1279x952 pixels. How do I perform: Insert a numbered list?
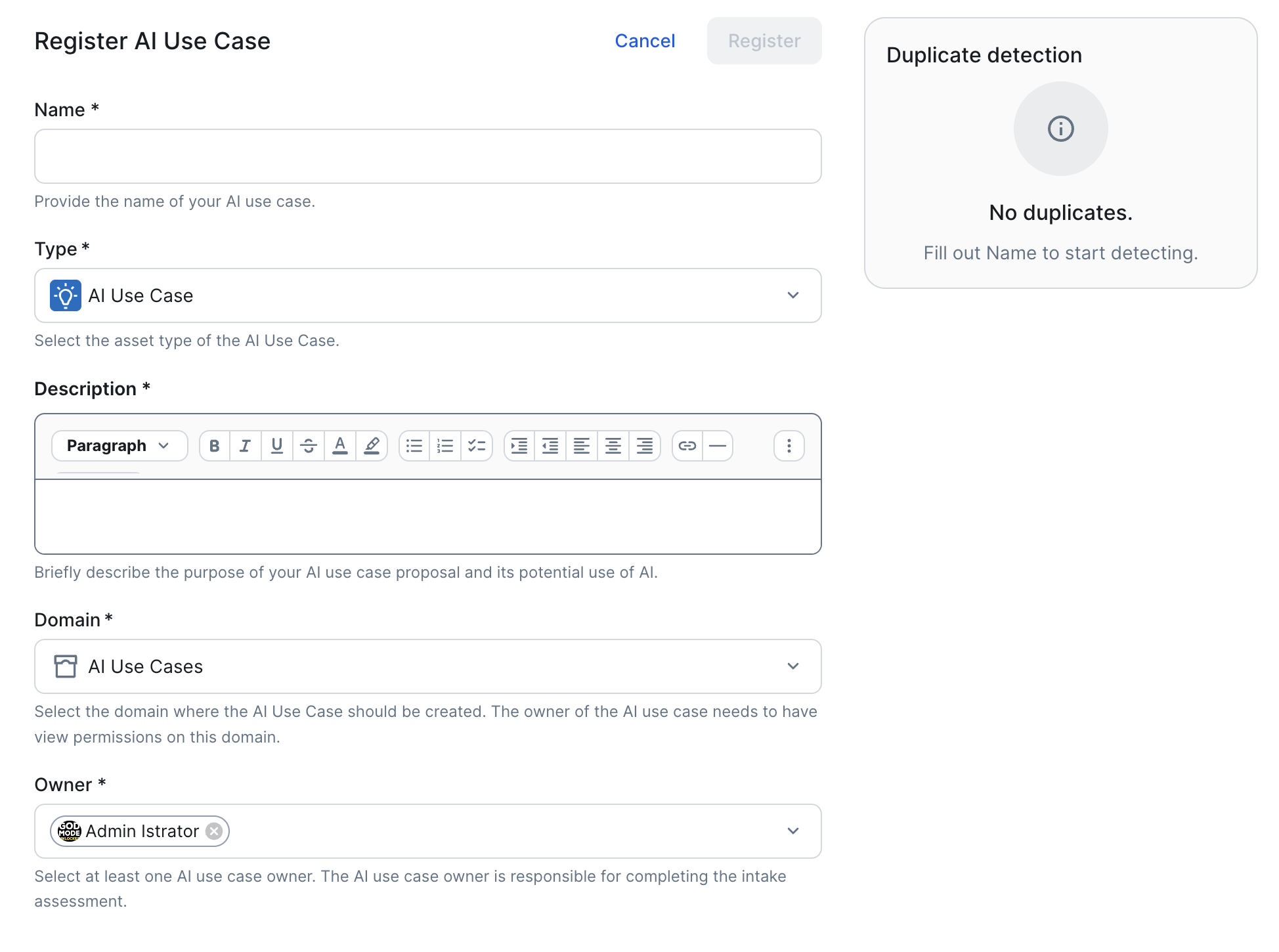click(445, 446)
